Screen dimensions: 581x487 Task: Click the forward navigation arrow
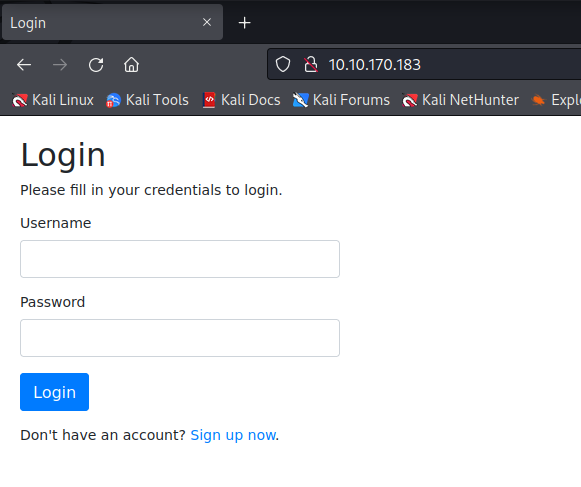point(60,65)
